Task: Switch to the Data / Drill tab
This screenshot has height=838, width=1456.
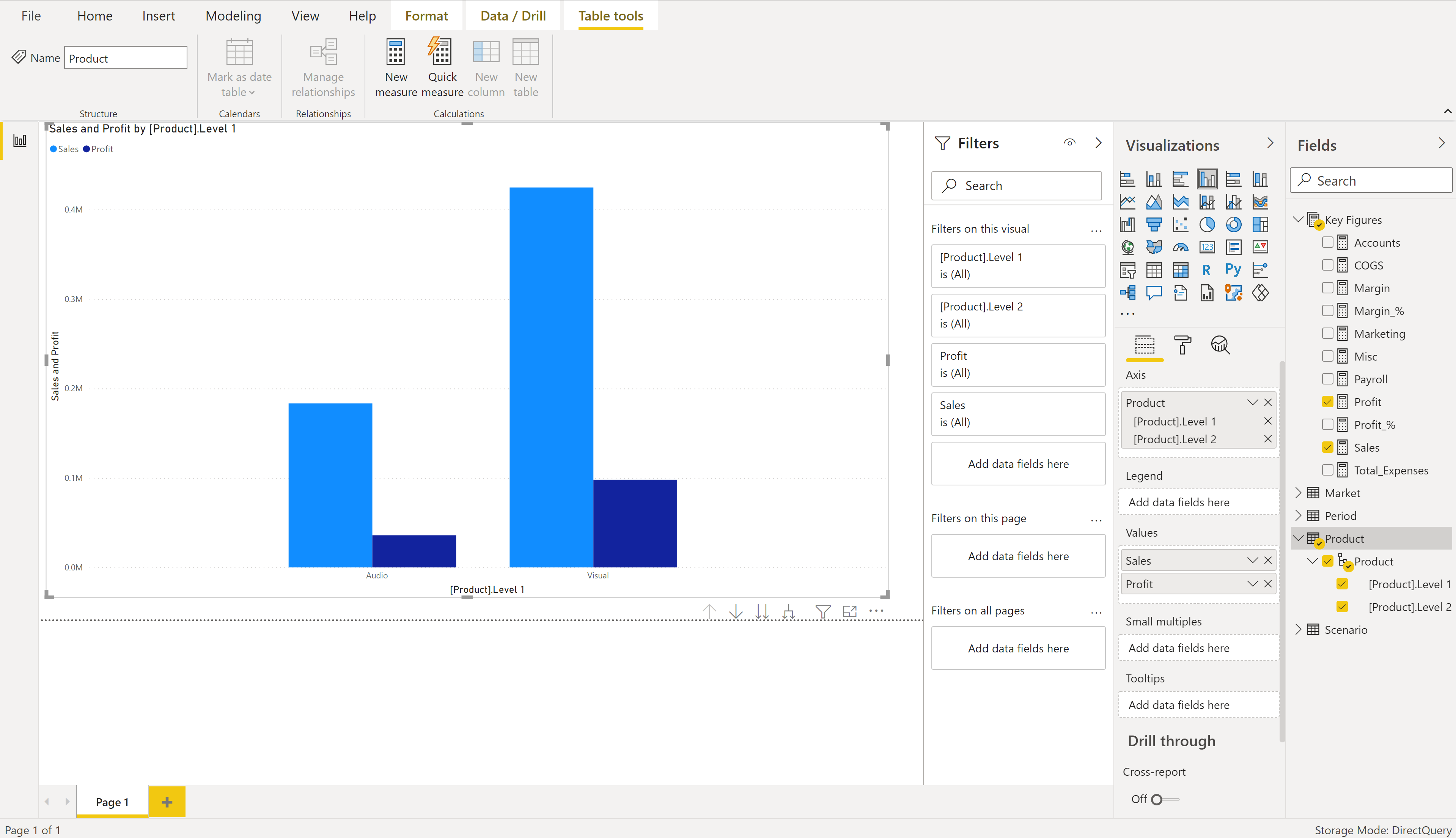Action: 513,16
